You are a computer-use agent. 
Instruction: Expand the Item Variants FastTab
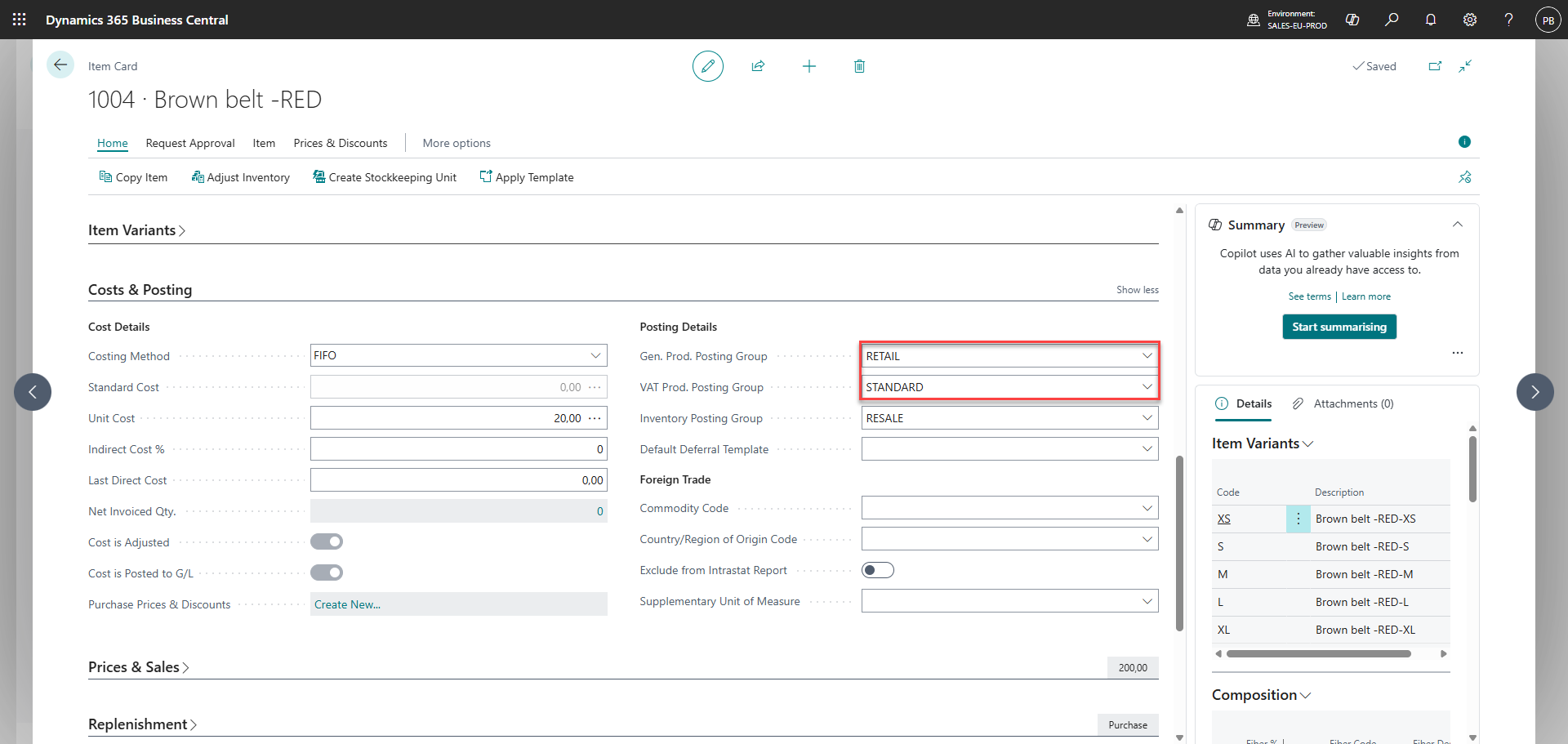coord(137,230)
